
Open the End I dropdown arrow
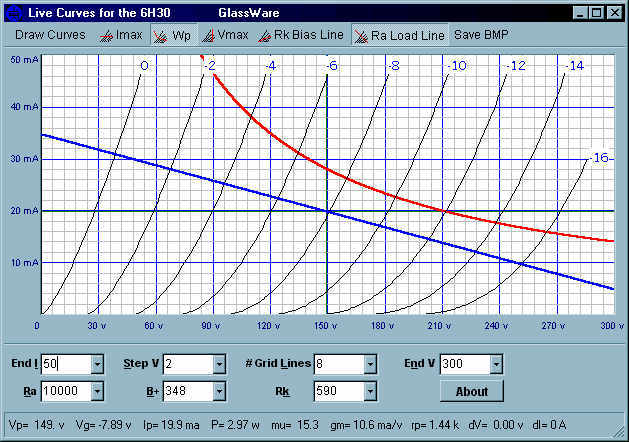97,364
